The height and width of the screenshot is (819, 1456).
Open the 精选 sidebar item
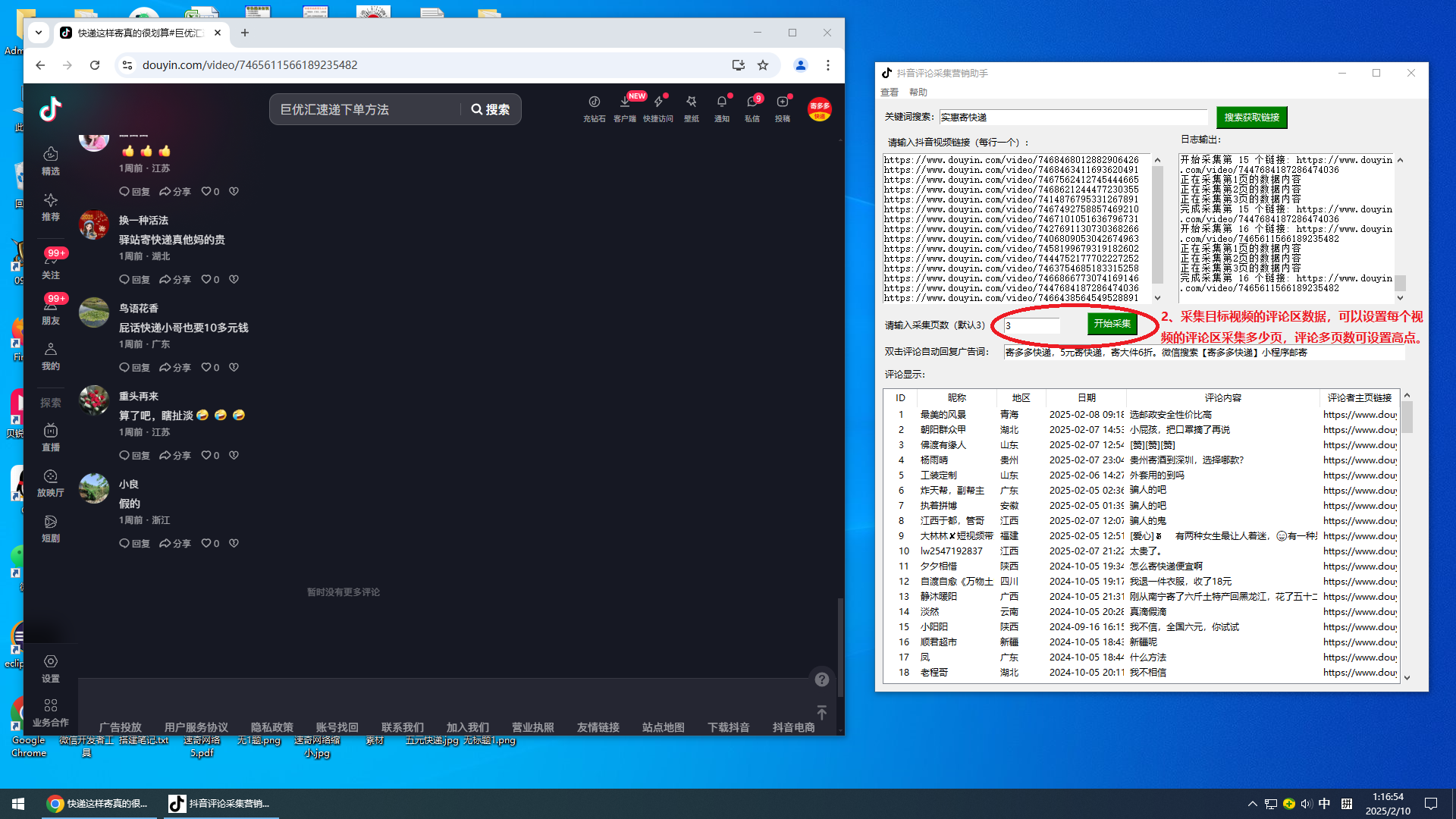coord(51,161)
